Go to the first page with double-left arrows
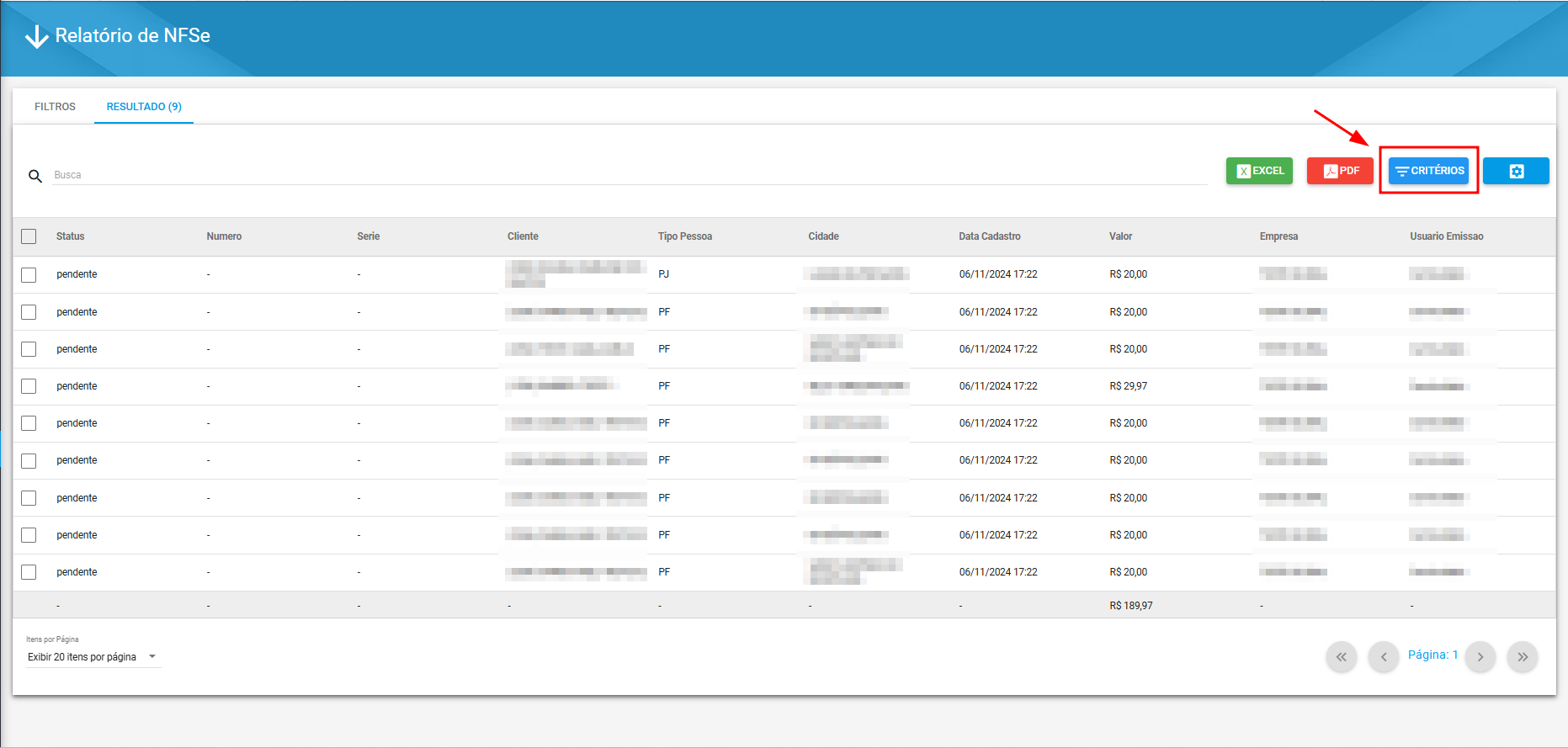 [1342, 656]
